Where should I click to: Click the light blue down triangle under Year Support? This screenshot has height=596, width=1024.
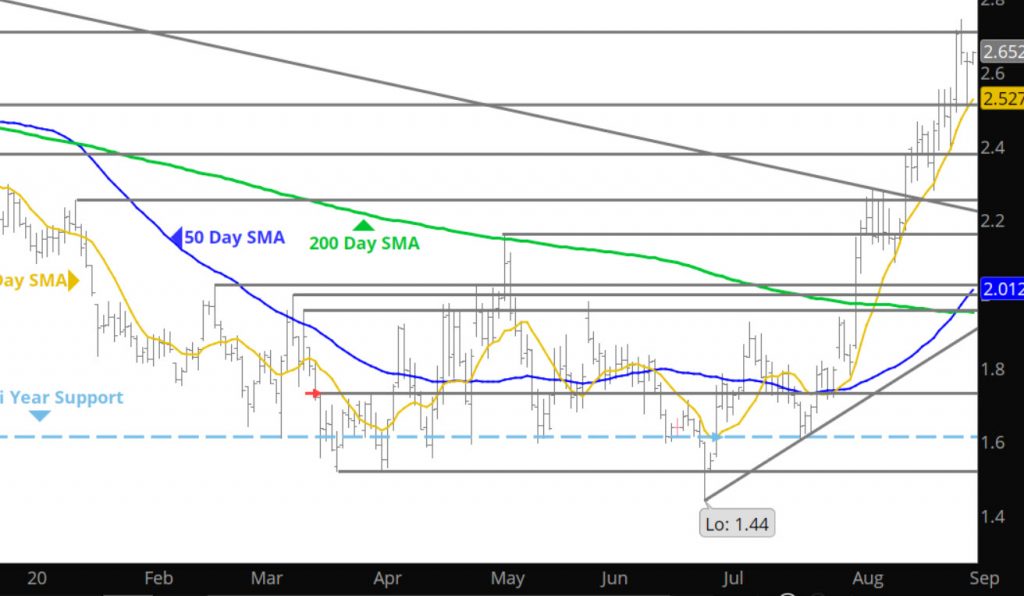tap(39, 415)
